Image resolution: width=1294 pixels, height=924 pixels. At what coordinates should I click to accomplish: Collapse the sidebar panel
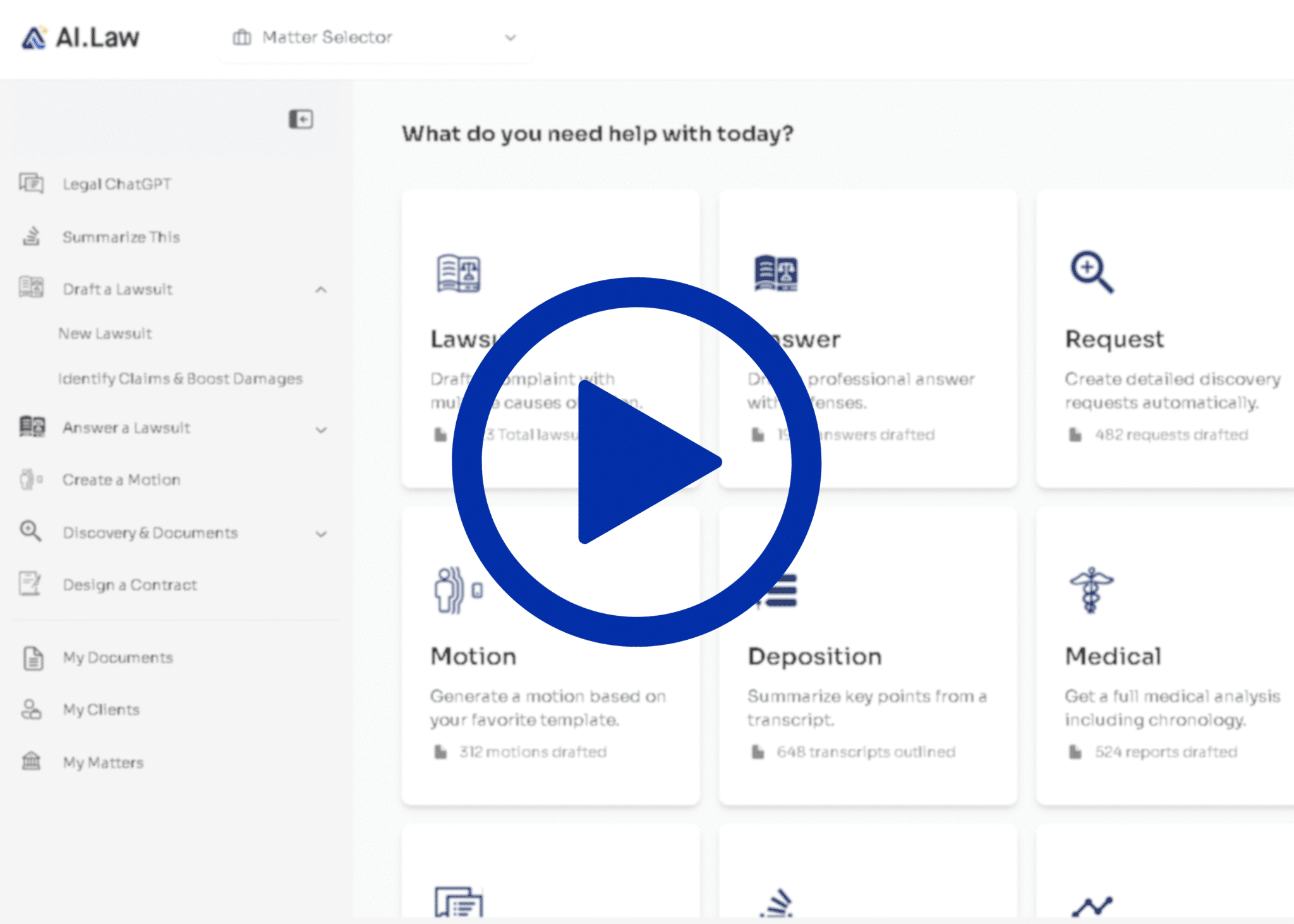[x=301, y=119]
